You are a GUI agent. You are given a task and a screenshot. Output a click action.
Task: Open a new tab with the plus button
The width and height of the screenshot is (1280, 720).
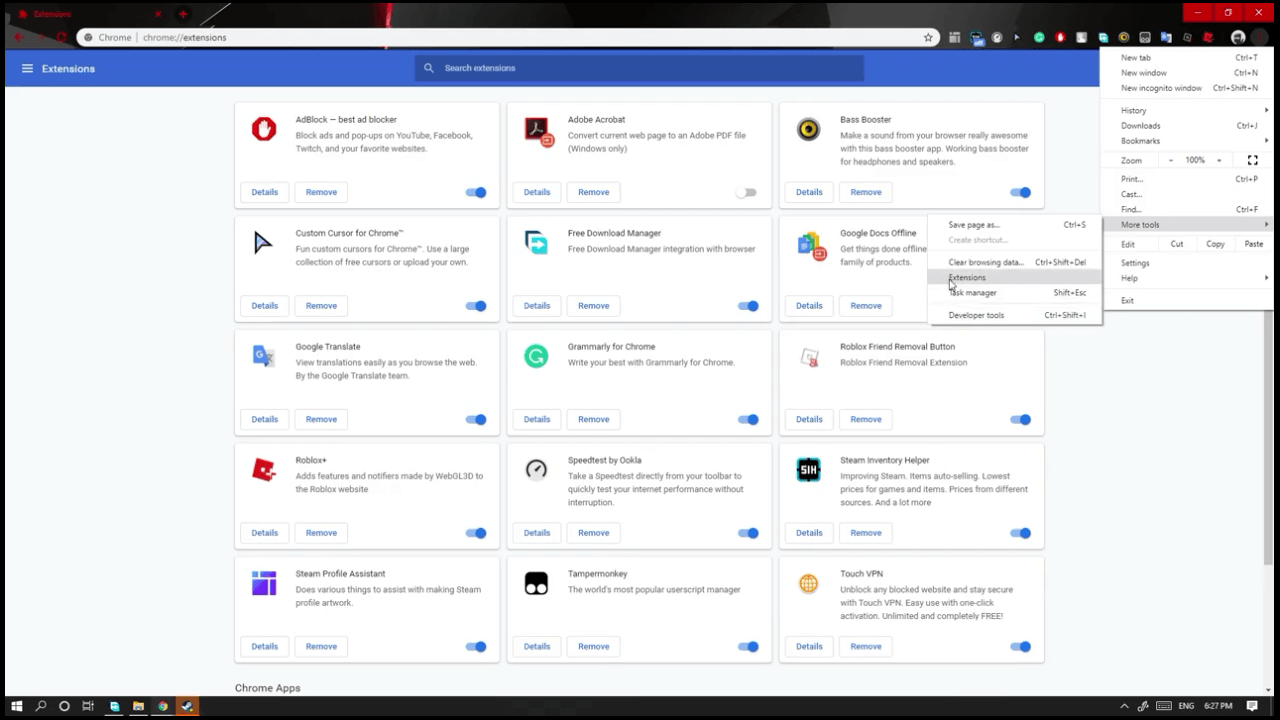pyautogui.click(x=182, y=14)
